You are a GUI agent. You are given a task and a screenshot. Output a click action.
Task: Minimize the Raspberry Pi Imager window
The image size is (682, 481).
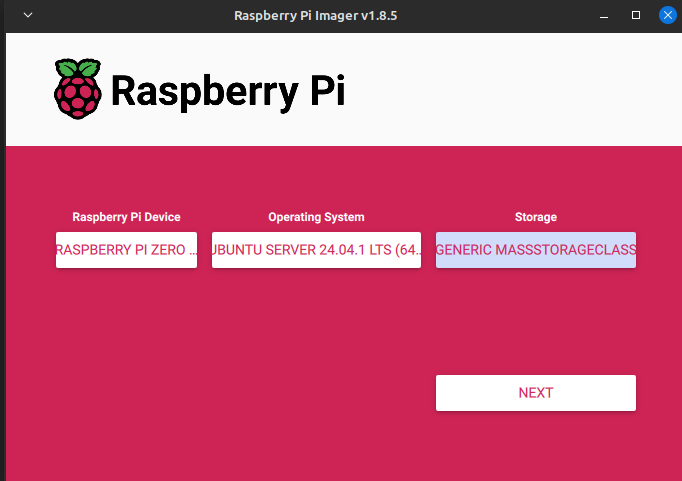coord(604,16)
